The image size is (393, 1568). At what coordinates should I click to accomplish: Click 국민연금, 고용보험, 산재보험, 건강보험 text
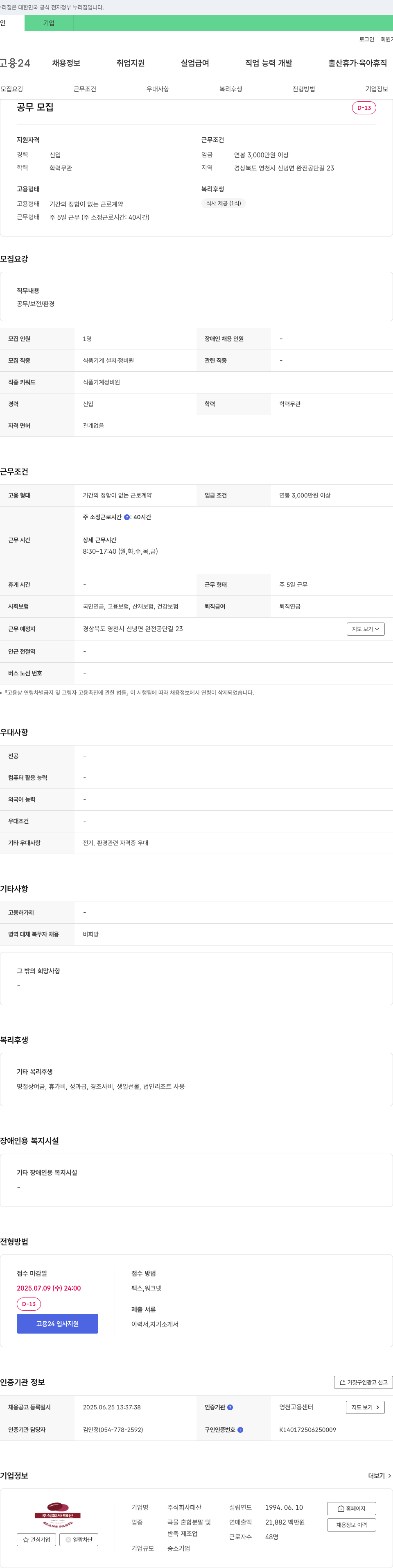point(131,606)
